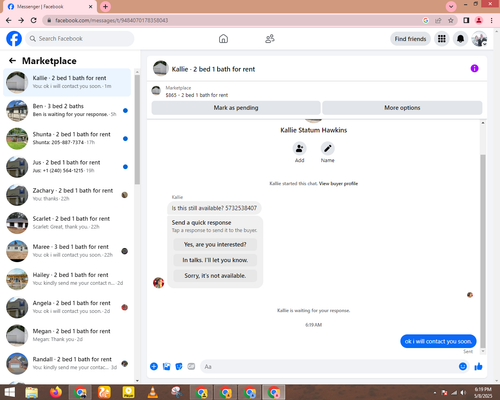This screenshot has width=500, height=400.
Task: Attach a photo using the image icon
Action: 166,366
